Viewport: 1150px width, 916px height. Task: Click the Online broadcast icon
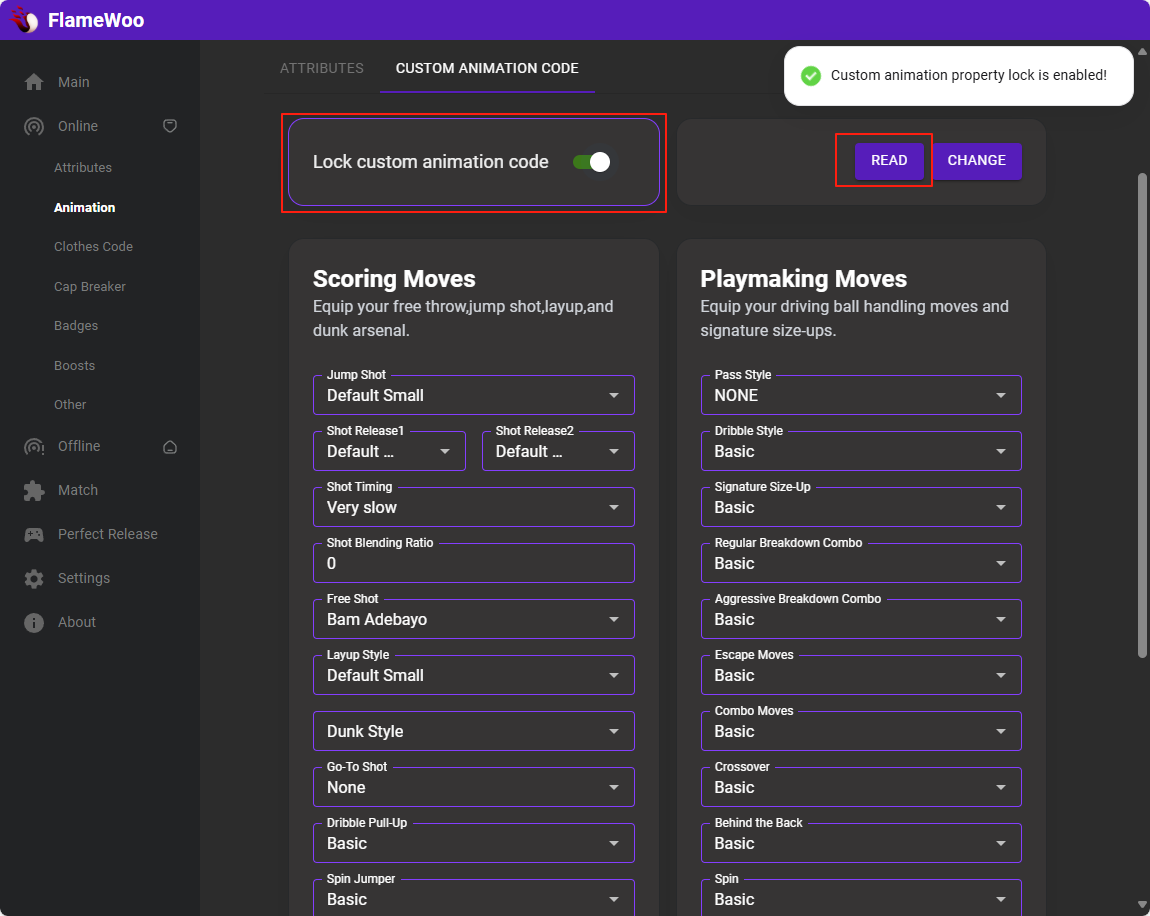coord(34,126)
